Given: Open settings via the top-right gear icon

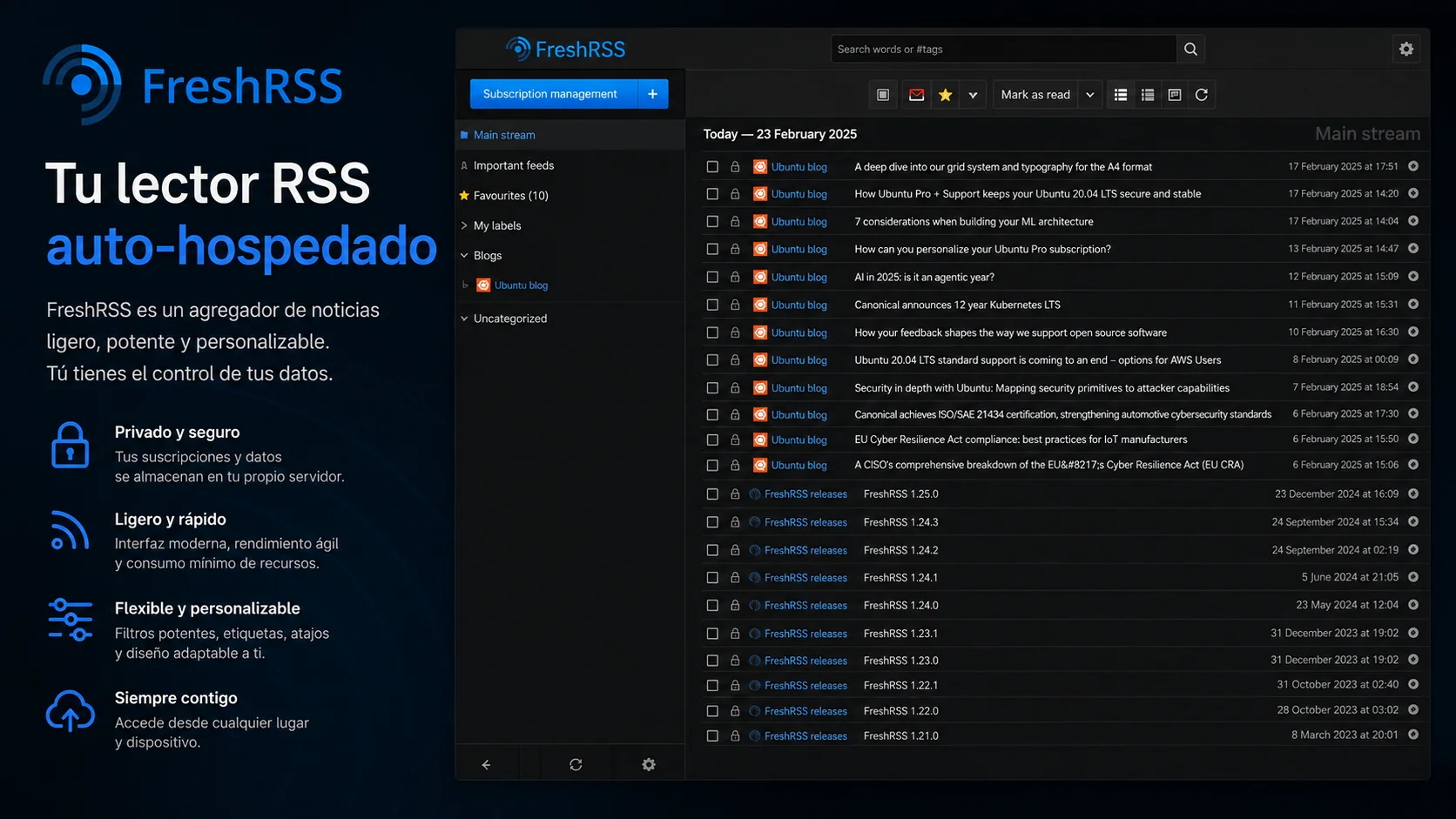Looking at the screenshot, I should pos(1406,50).
